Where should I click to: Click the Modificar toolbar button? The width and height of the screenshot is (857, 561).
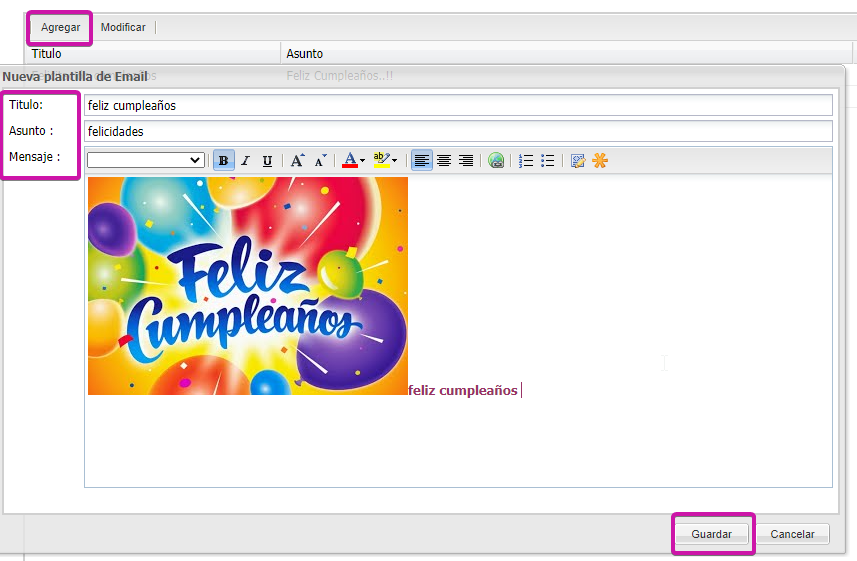123,27
